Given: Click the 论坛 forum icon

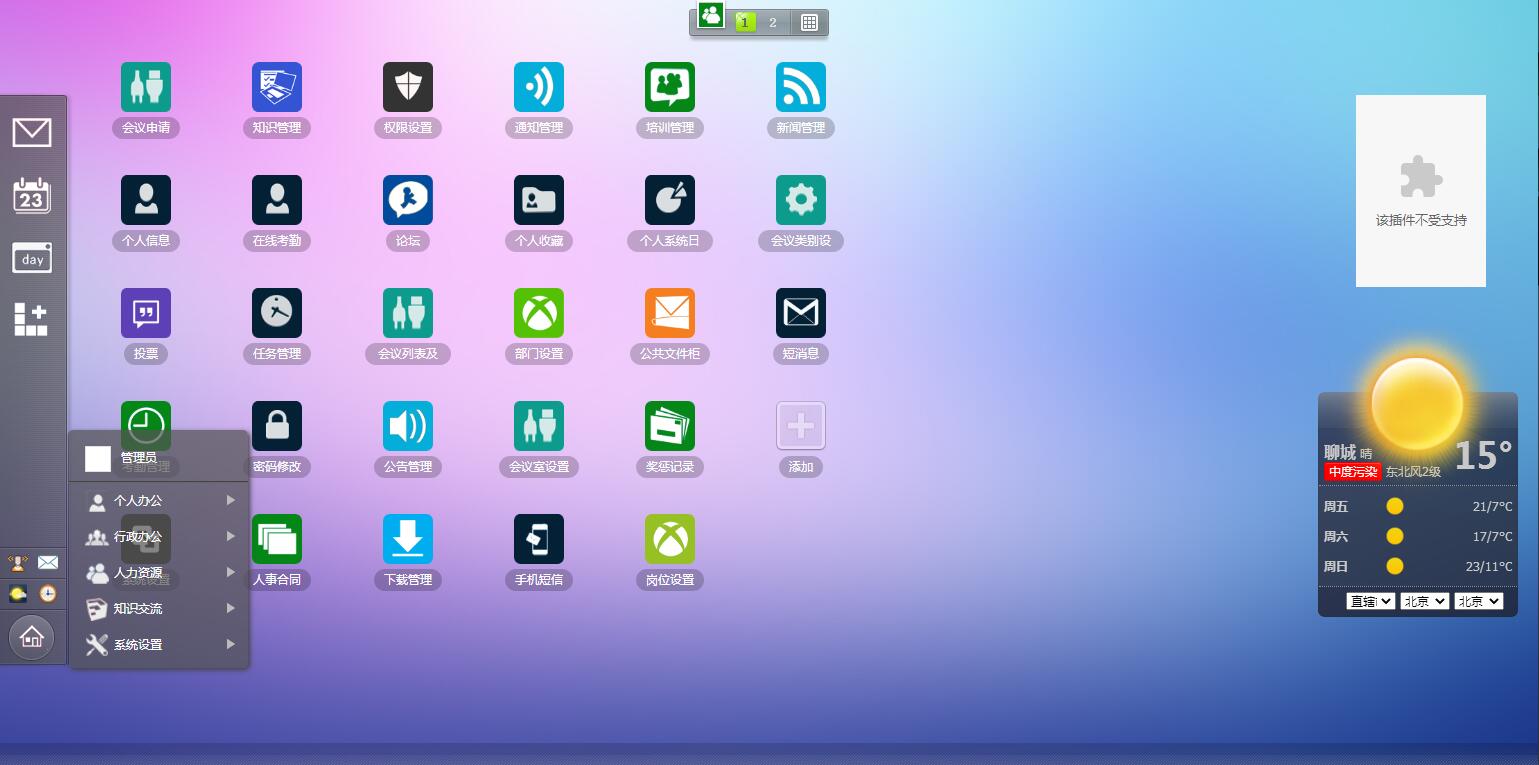Looking at the screenshot, I should (x=408, y=200).
